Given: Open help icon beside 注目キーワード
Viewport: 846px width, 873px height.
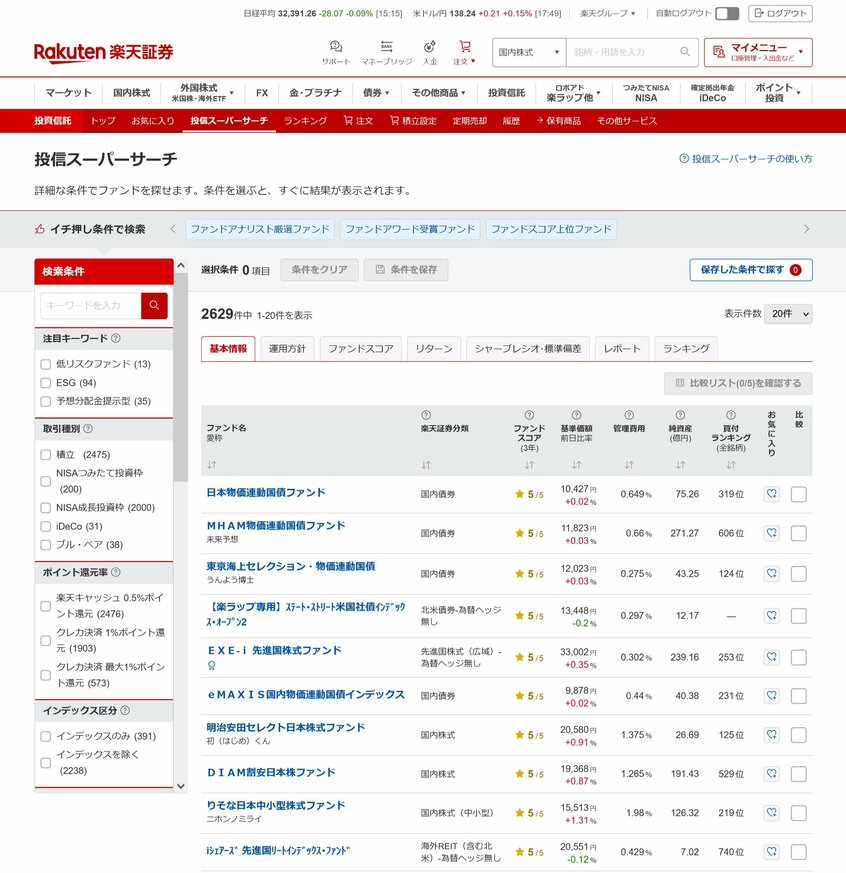Looking at the screenshot, I should coord(116,338).
